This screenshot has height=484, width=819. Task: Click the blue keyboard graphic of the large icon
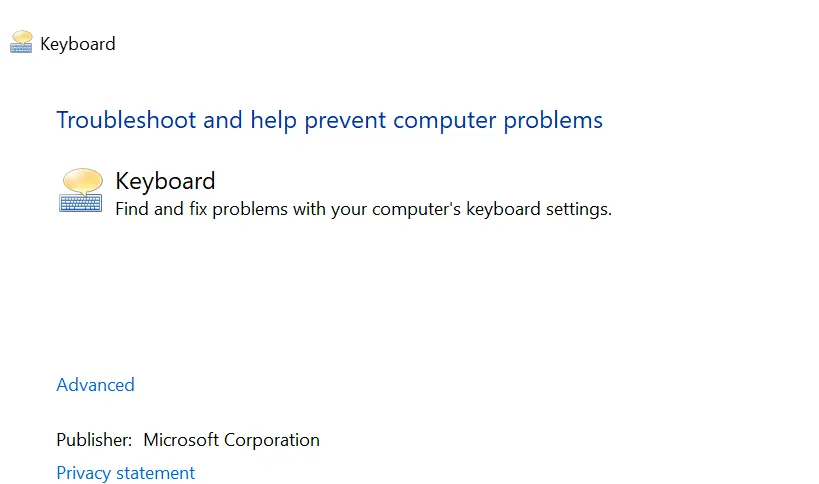click(80, 202)
